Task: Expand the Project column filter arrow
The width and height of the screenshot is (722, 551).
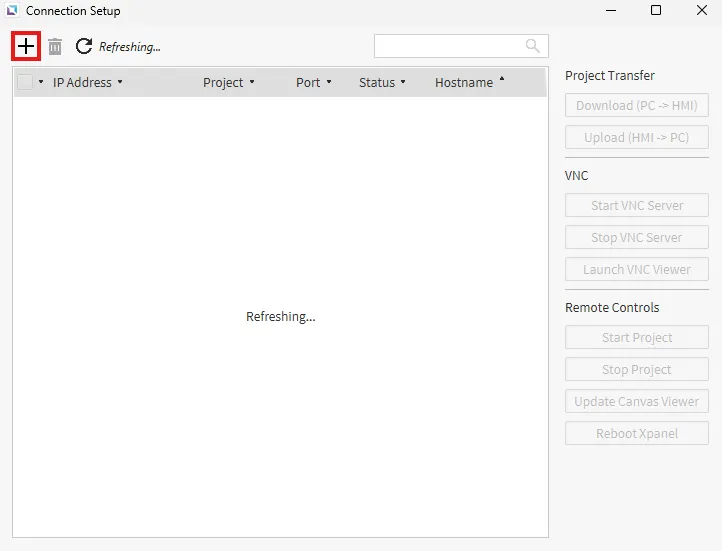Action: click(x=252, y=82)
